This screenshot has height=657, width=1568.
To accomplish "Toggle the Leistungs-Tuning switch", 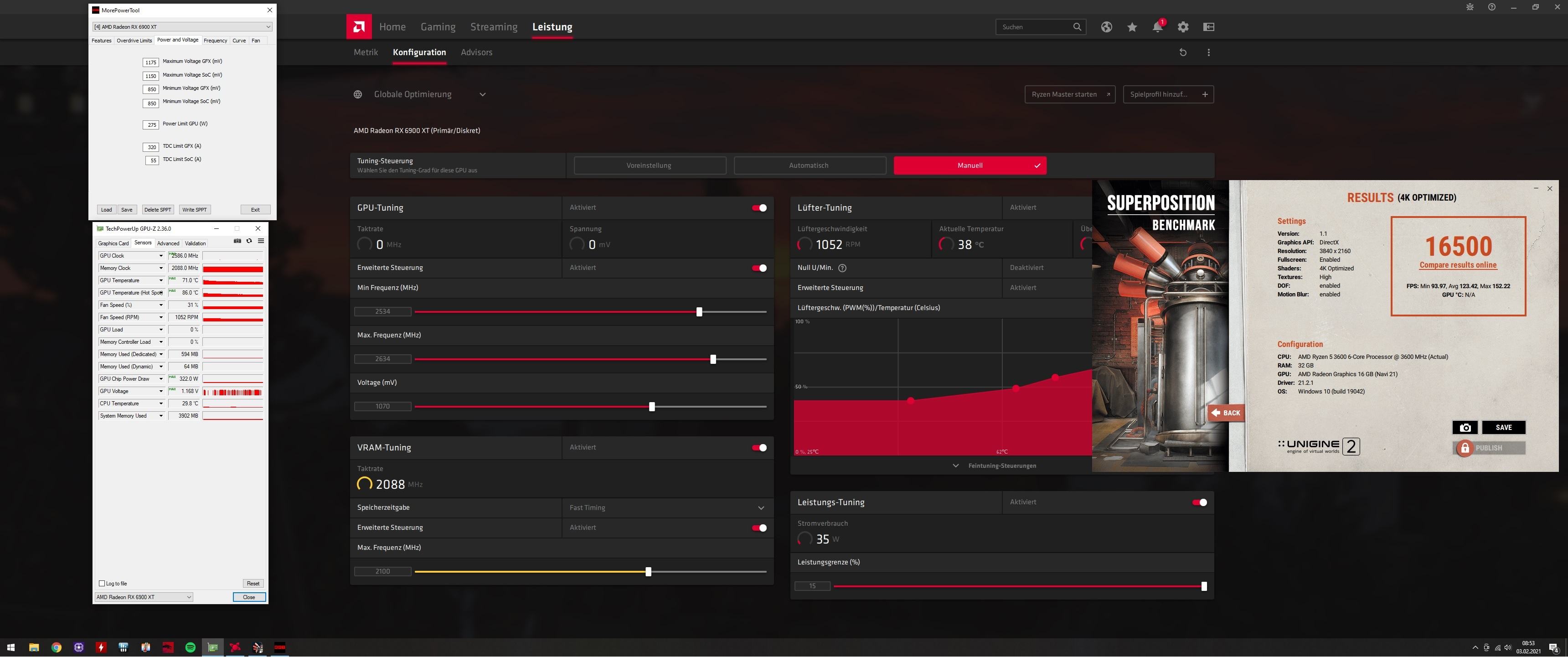I will point(1199,502).
